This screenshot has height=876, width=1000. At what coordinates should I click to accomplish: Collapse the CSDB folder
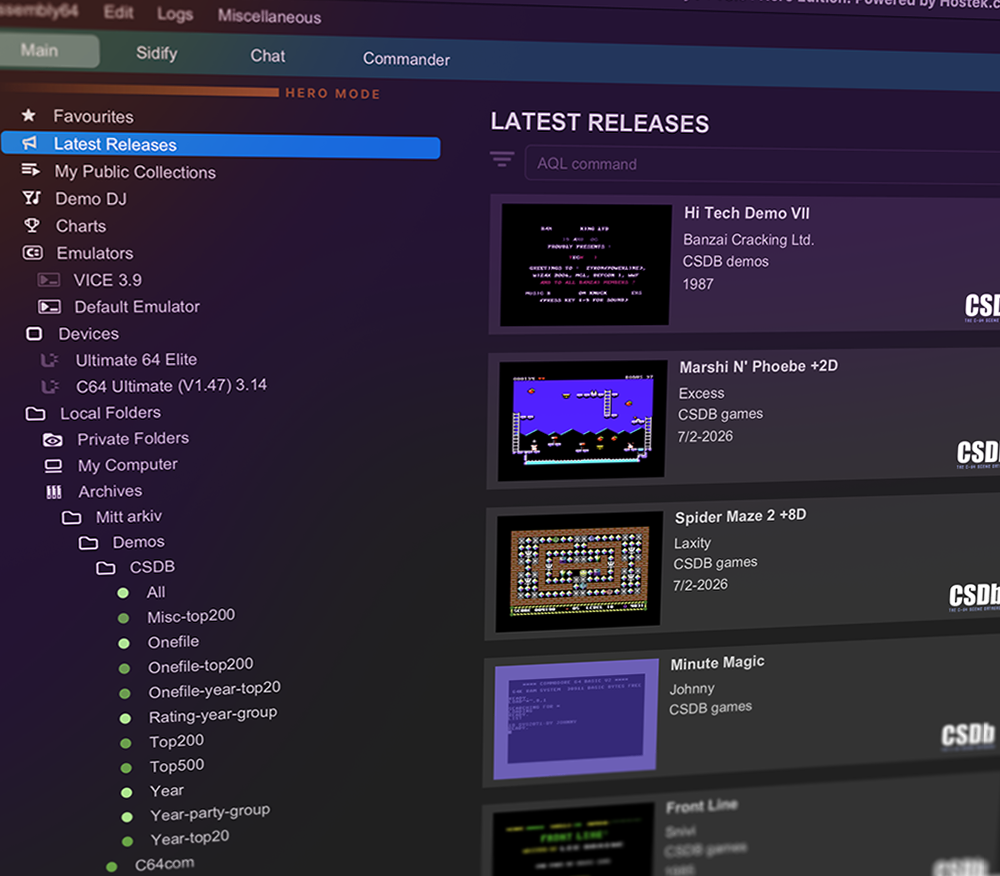[x=106, y=568]
